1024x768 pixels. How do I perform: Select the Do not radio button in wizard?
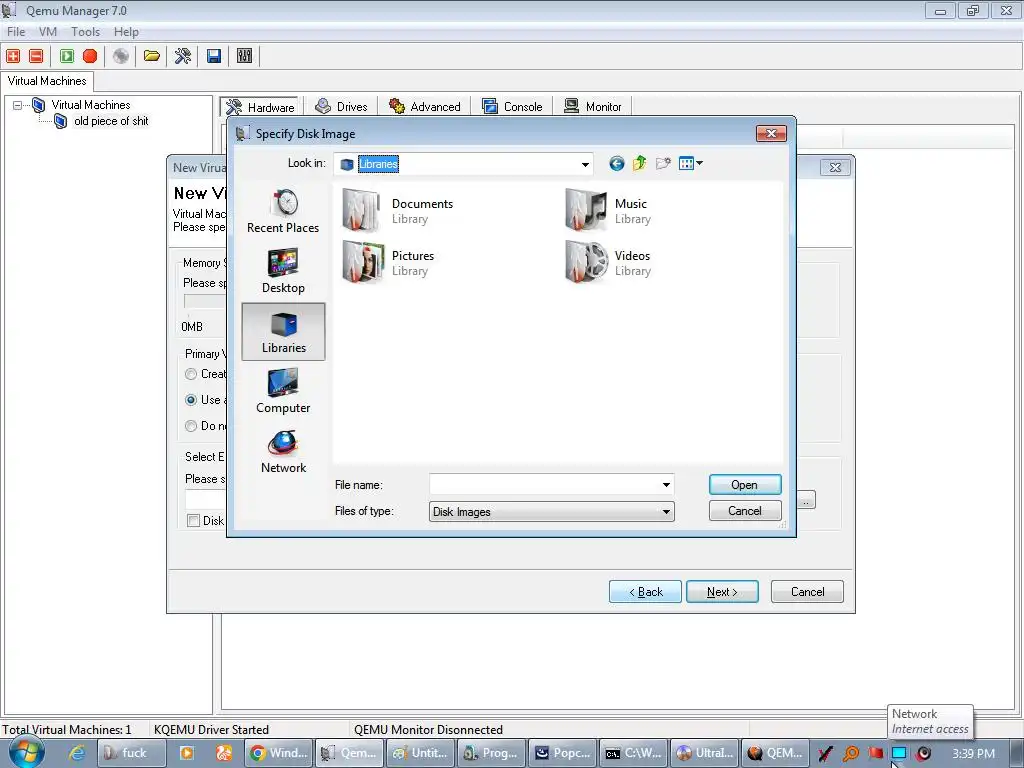pyautogui.click(x=191, y=426)
